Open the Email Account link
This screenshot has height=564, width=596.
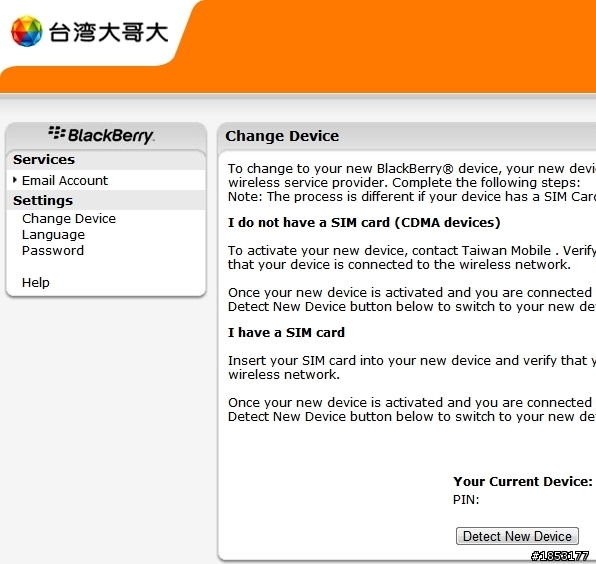65,181
